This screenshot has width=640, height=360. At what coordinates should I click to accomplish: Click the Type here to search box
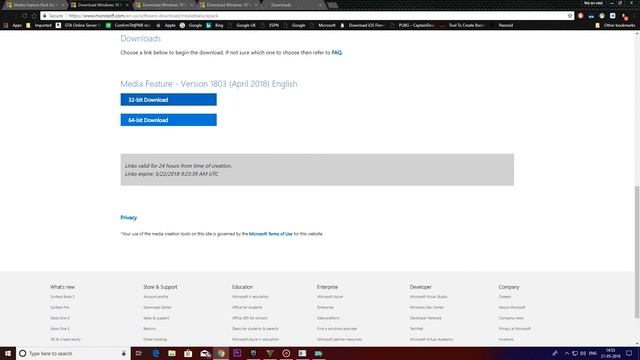coord(73,353)
